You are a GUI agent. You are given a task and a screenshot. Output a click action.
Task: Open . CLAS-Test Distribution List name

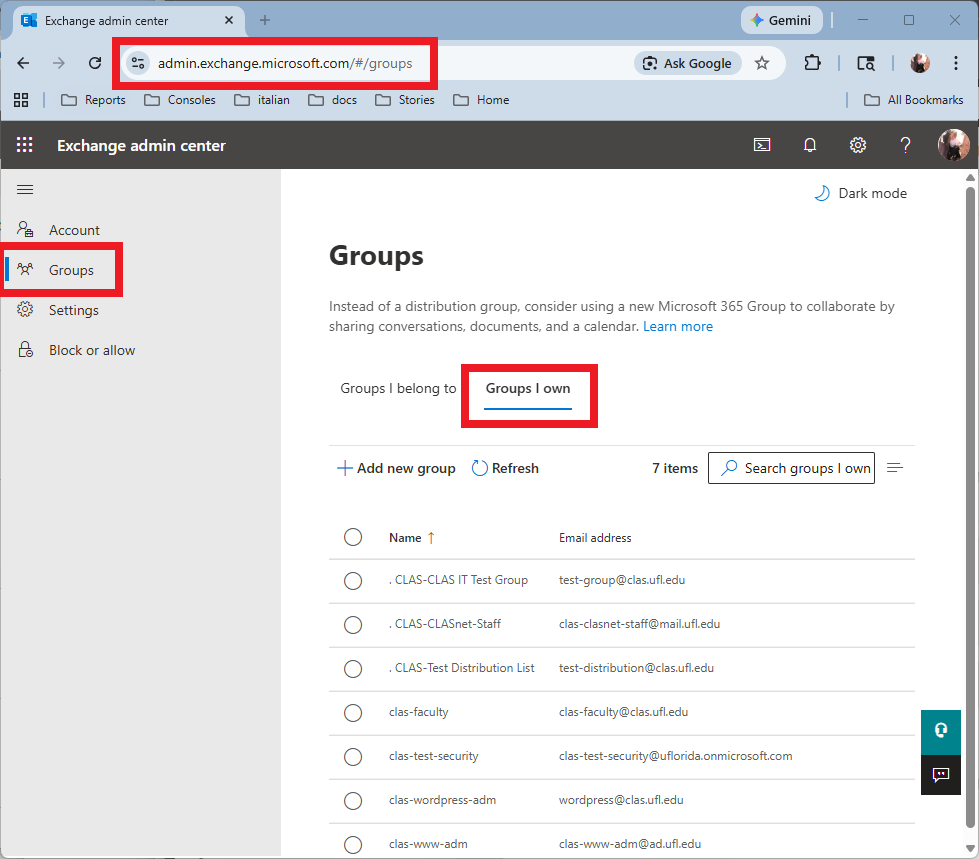pyautogui.click(x=461, y=668)
